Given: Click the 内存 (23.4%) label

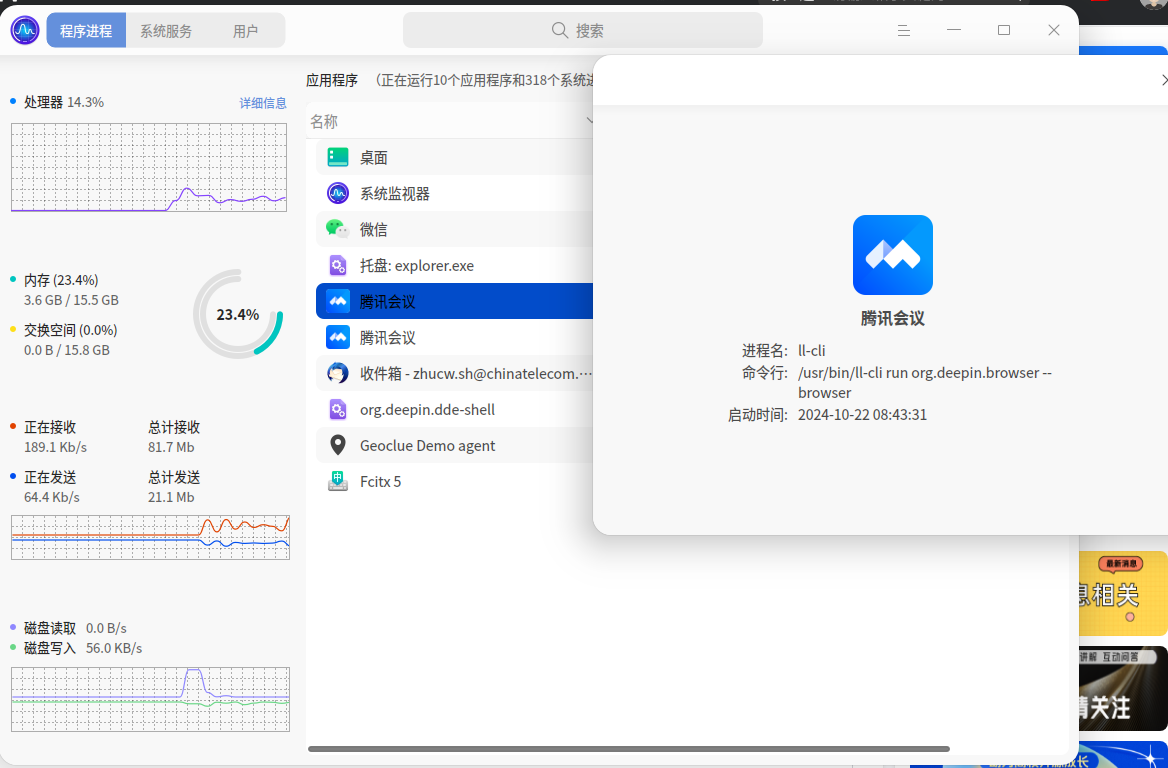Looking at the screenshot, I should click(x=61, y=280).
